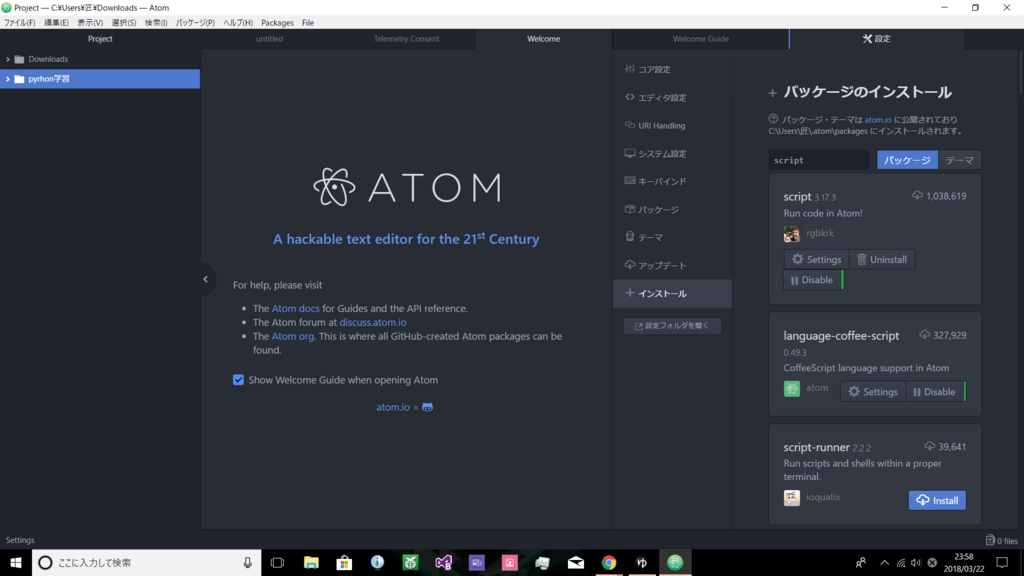Viewport: 1024px width, 576px height.
Task: Expand the Downloads folder in tree view
Action: [8, 59]
